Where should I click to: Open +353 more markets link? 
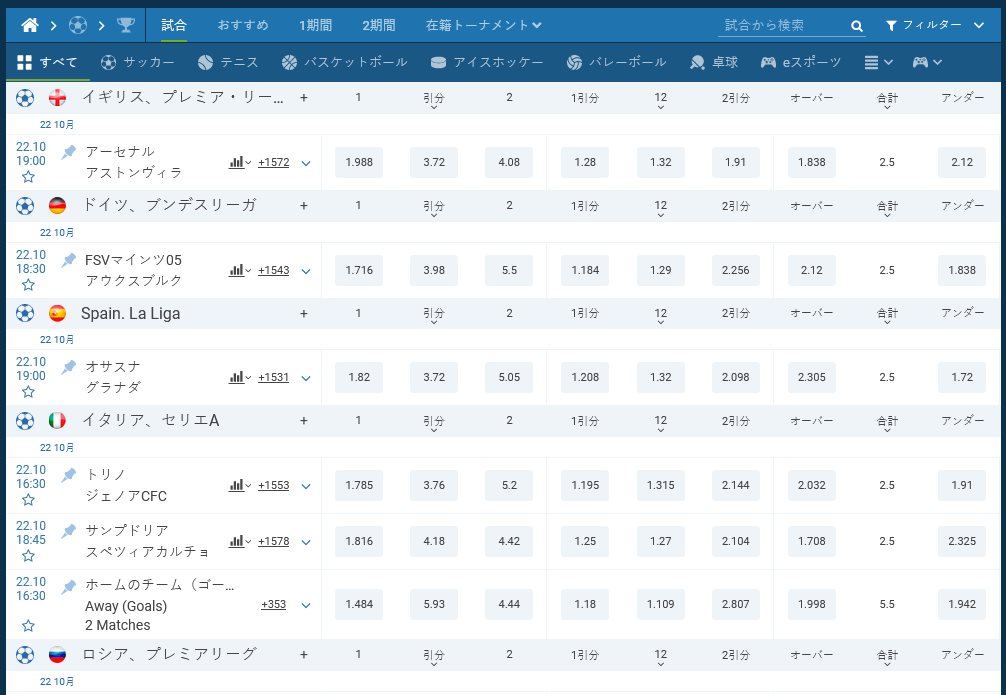tap(273, 605)
